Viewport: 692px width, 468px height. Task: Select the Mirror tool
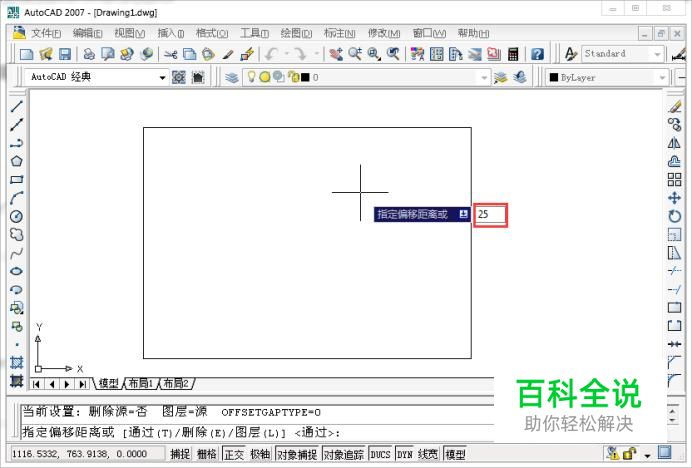674,143
